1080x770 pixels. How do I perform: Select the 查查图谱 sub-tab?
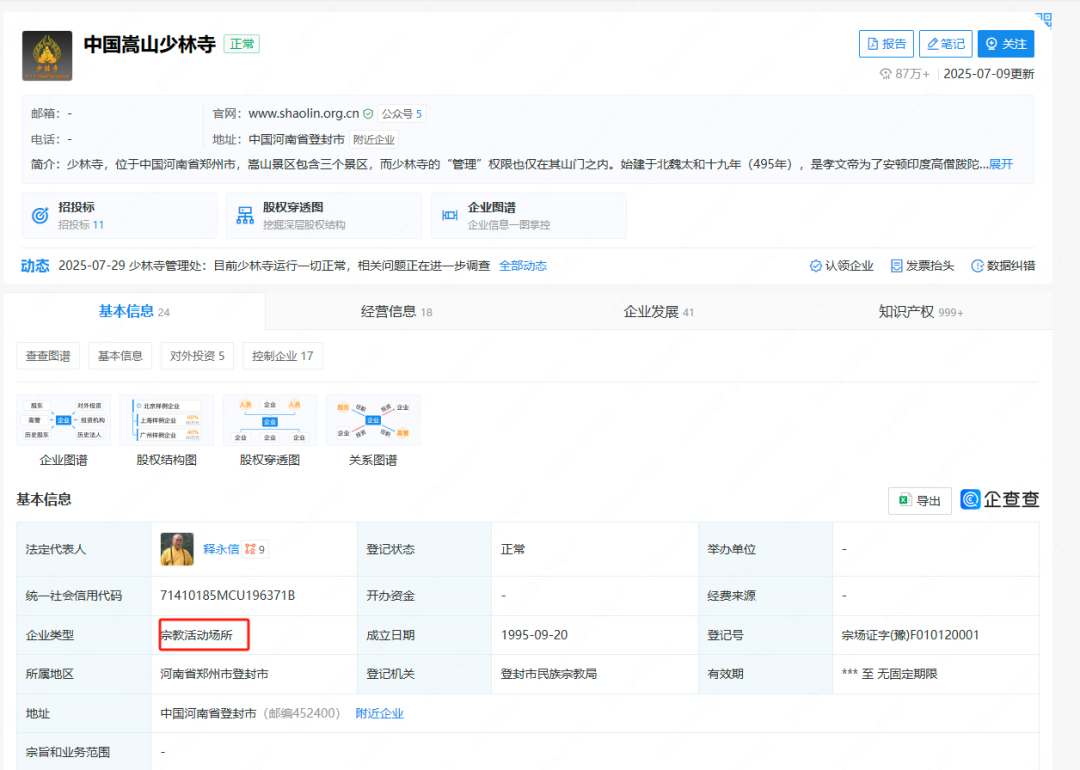pos(48,356)
